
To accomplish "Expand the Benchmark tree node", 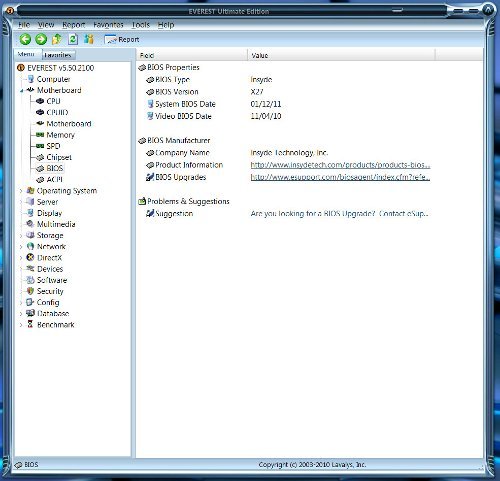I will pos(21,325).
